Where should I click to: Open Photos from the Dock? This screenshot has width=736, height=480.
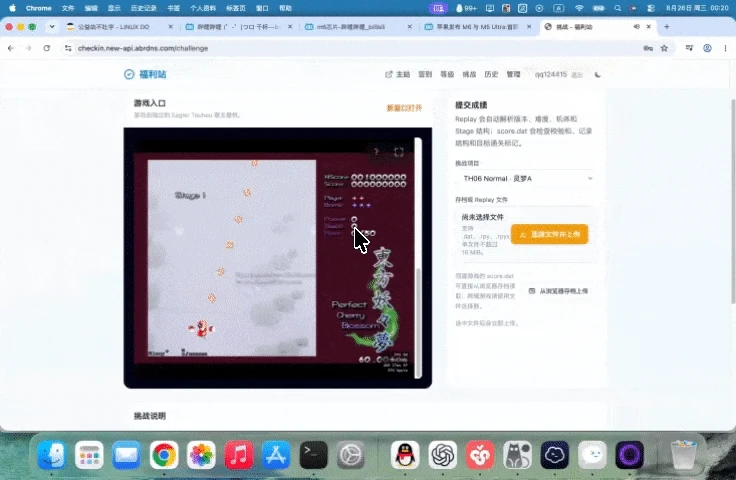[x=201, y=455]
